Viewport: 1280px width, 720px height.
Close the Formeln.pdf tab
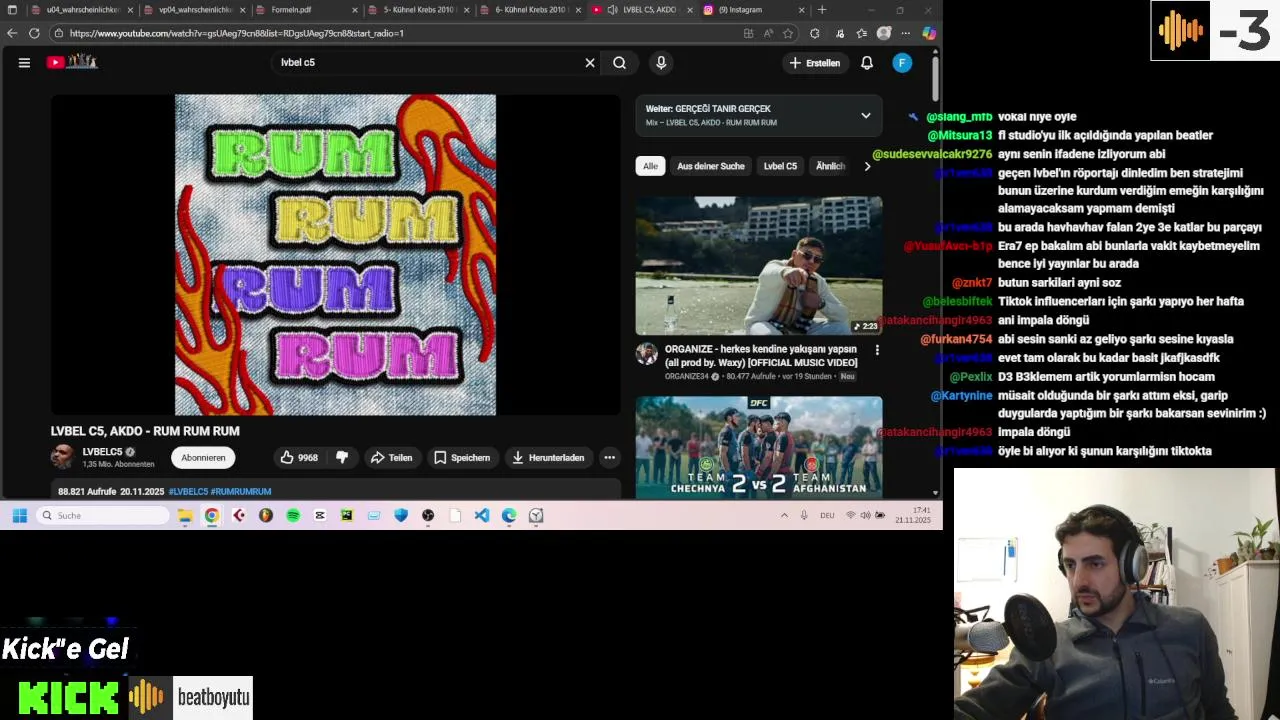point(355,10)
